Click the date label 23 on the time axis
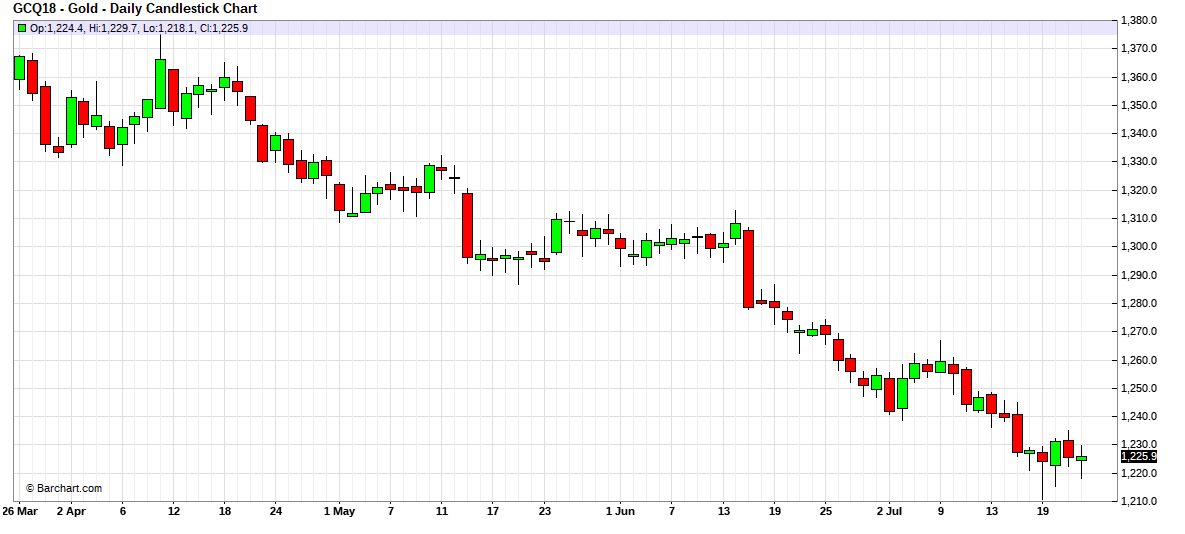Screen dimensions: 1185x534 [x=544, y=511]
